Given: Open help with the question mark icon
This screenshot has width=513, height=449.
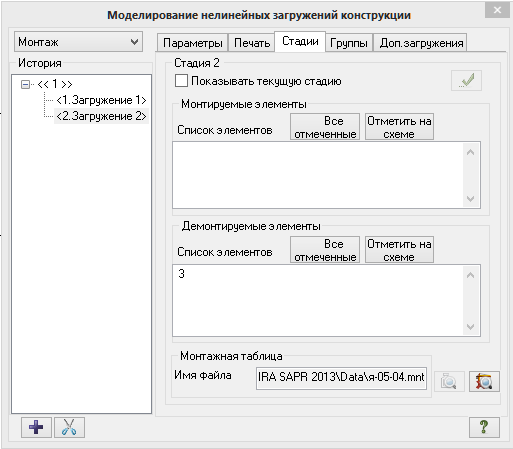Looking at the screenshot, I should pos(484,427).
